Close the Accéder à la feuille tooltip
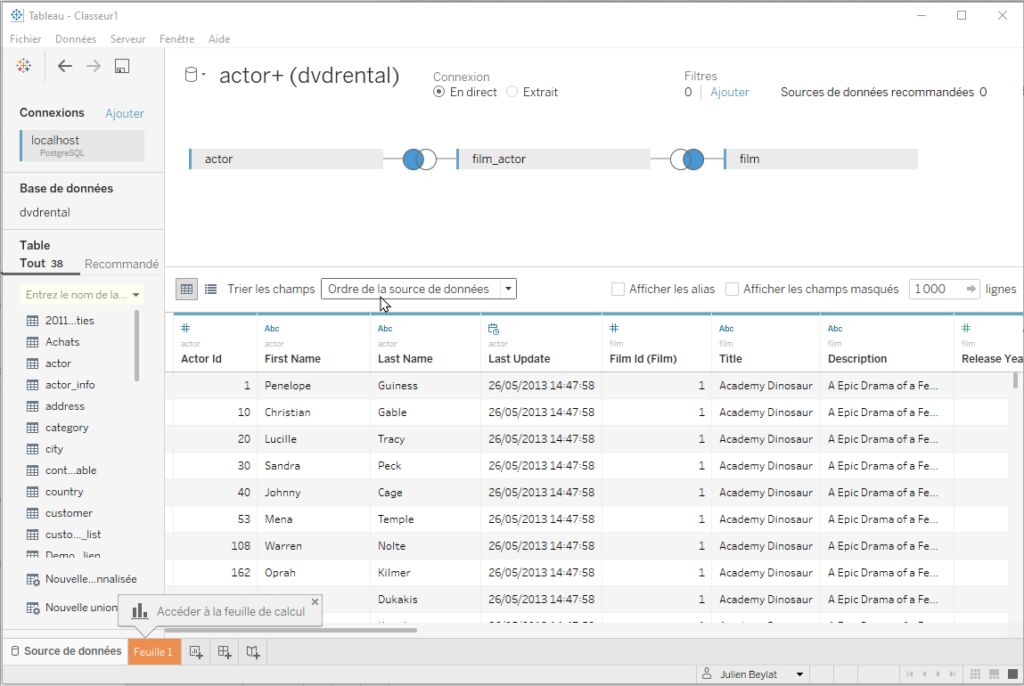 (315, 602)
